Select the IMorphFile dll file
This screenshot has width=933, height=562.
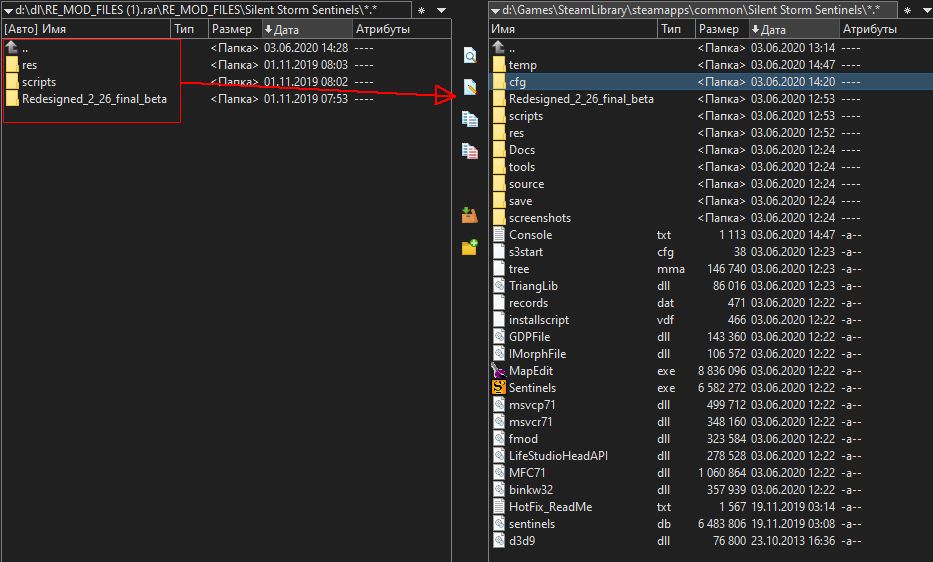[x=711, y=354]
